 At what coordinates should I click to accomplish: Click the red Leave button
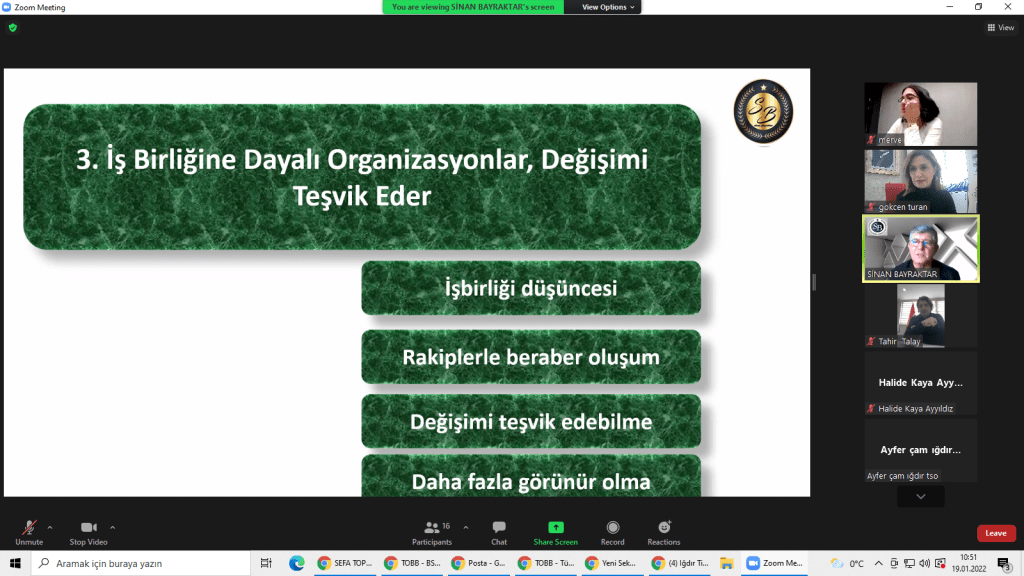(x=995, y=533)
